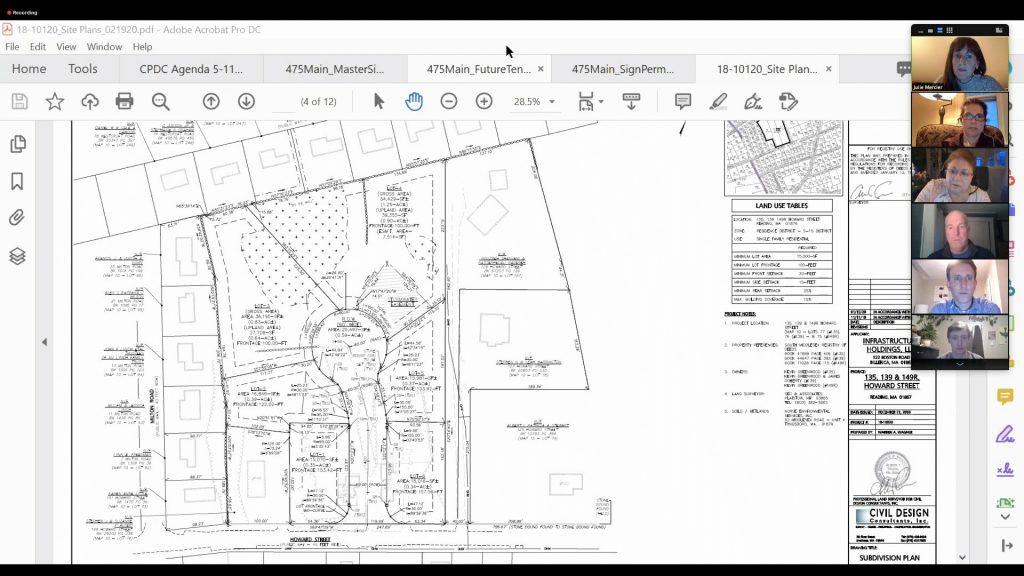Print the document
The width and height of the screenshot is (1024, 576).
[125, 101]
